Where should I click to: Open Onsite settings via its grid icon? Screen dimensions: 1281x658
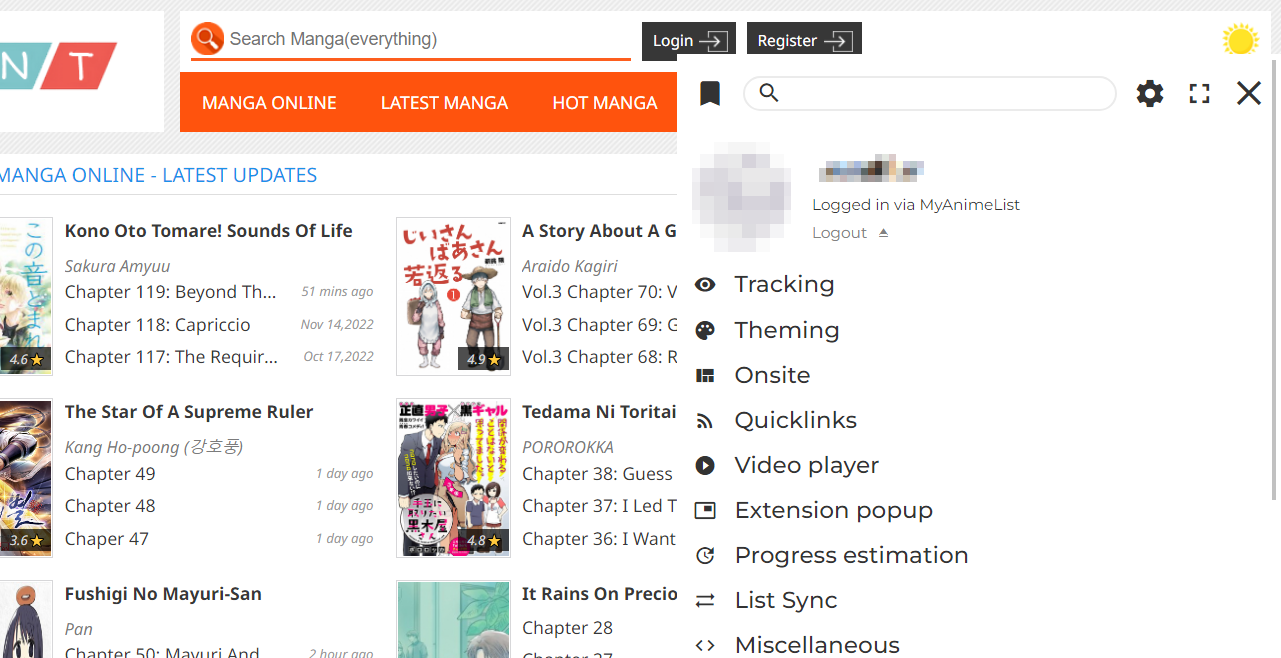pos(706,375)
